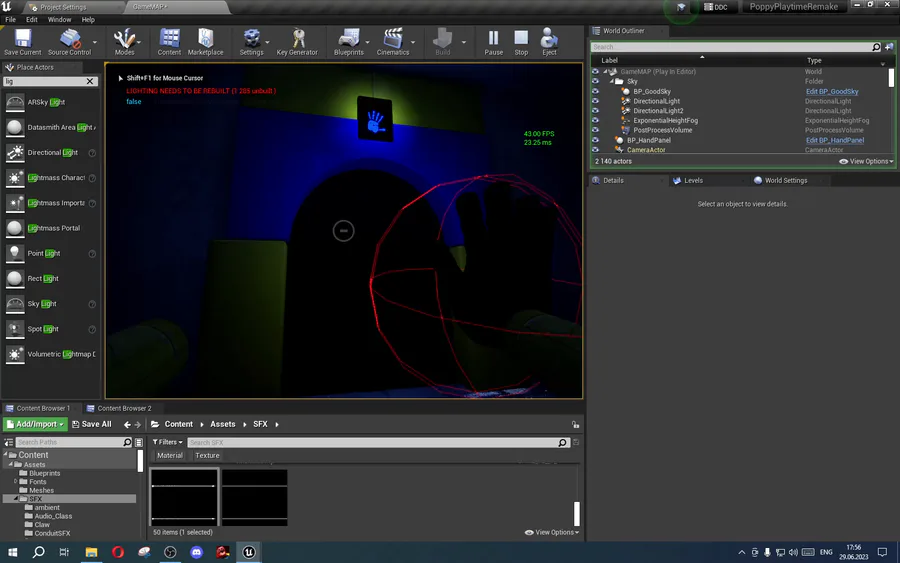The image size is (900, 563).
Task: Toggle visibility of ExponentialHeightFog actor
Action: 595,121
